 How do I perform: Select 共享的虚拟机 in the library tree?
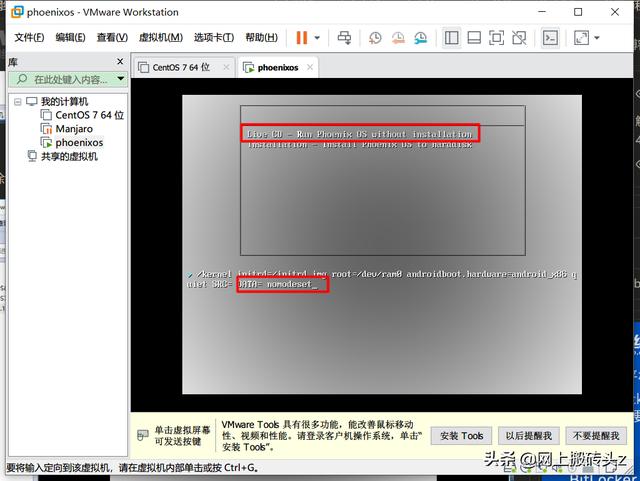(x=69, y=157)
